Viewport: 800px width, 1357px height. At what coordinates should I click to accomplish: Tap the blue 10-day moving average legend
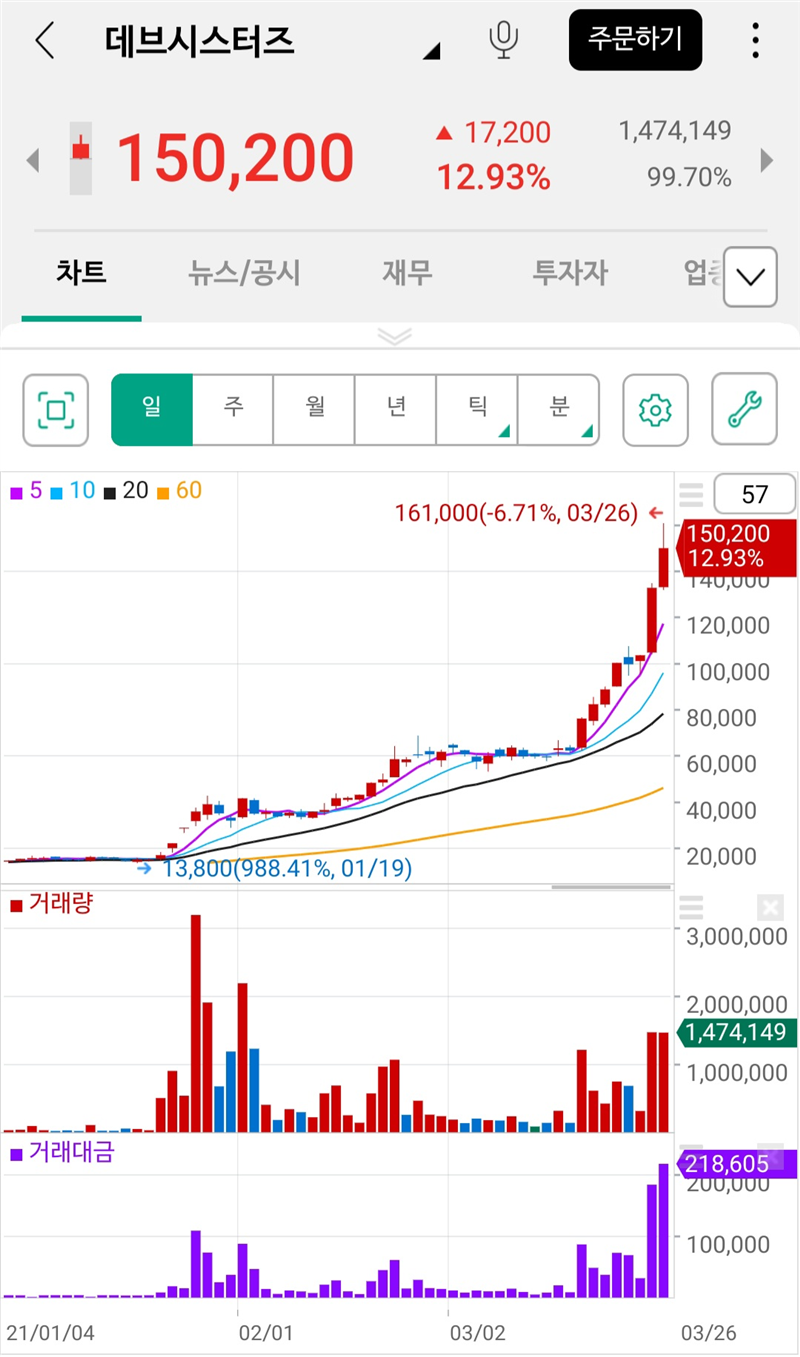(72, 491)
